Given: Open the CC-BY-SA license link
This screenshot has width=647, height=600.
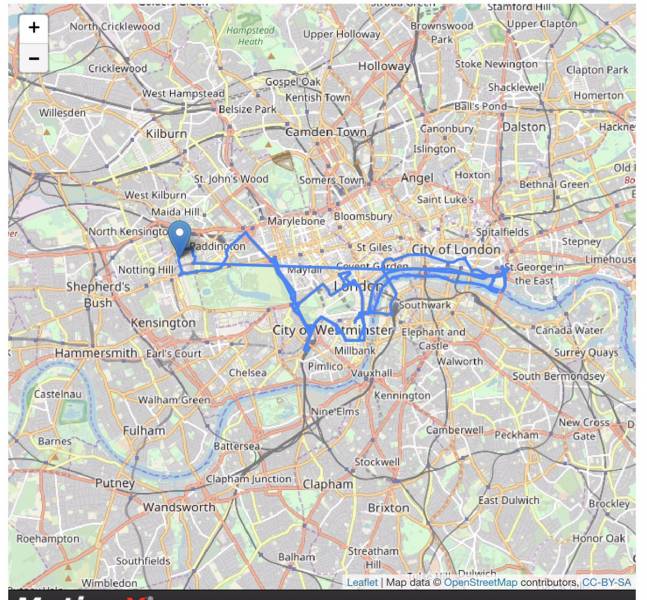Looking at the screenshot, I should pyautogui.click(x=607, y=582).
